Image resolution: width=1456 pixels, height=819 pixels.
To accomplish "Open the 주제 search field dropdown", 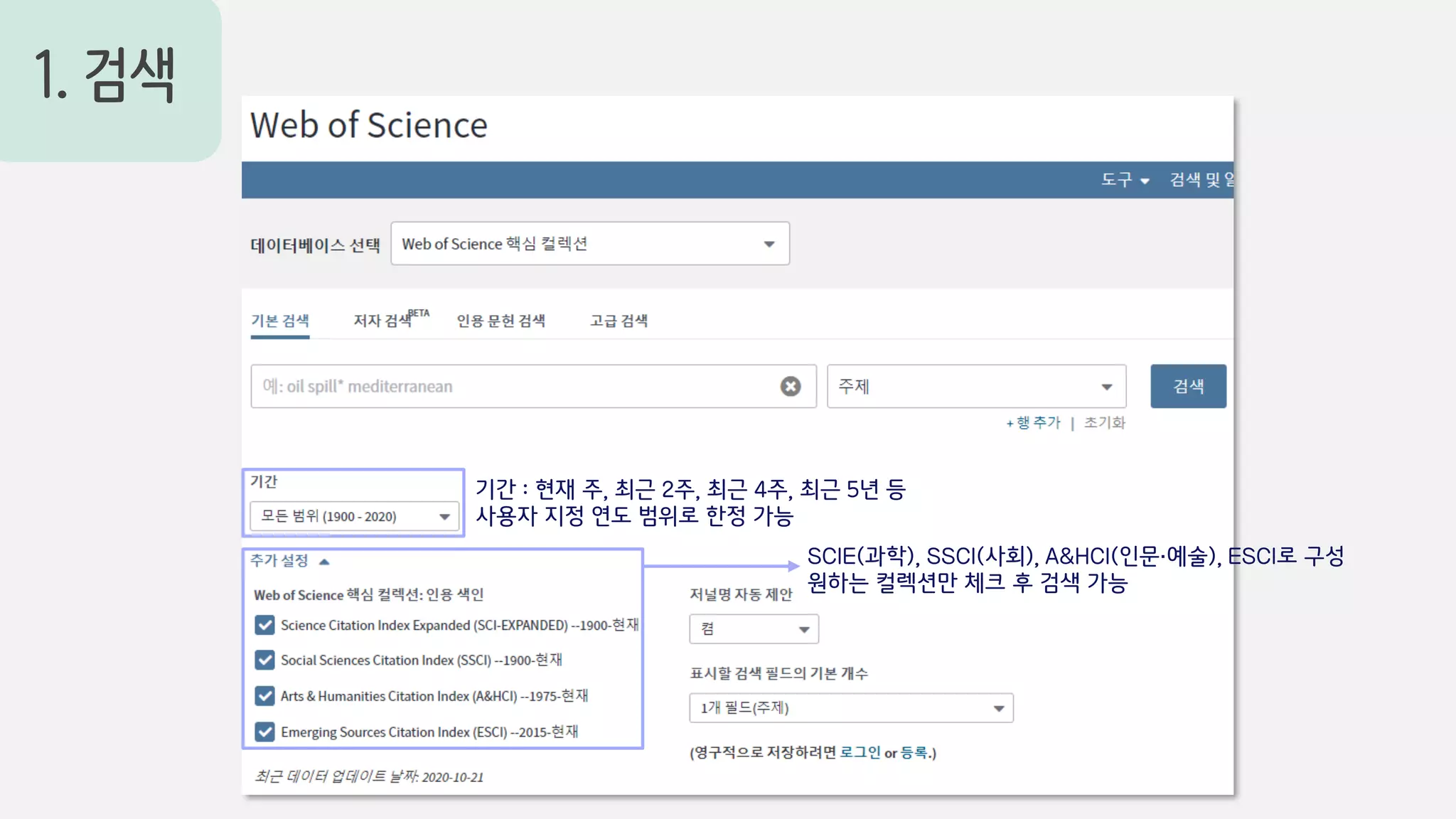I will point(975,386).
